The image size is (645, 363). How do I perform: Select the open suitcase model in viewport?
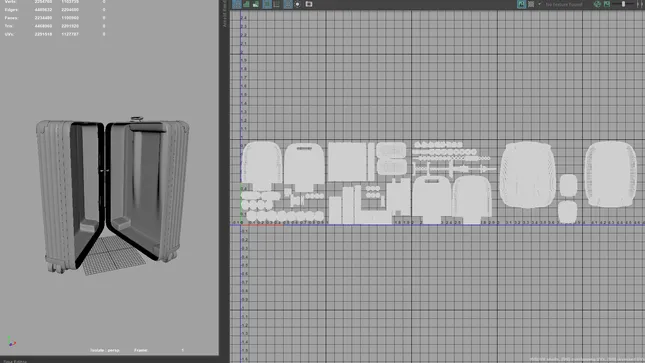[x=112, y=195]
